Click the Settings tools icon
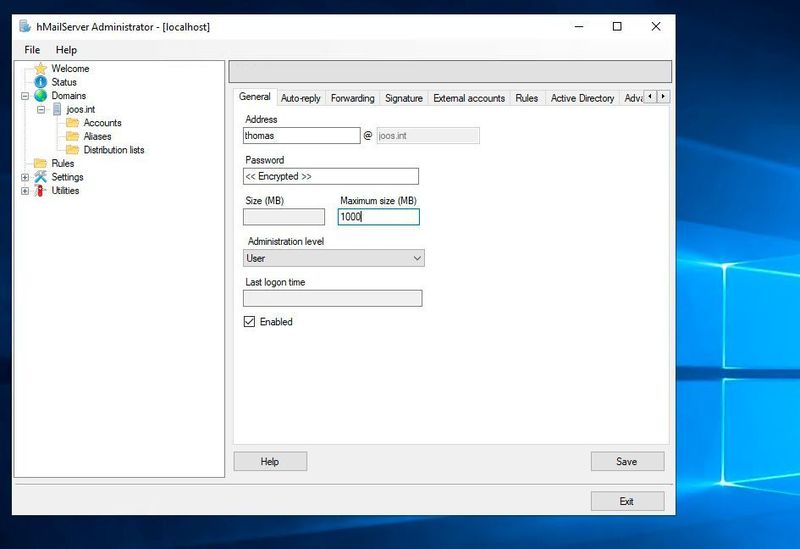The image size is (800, 549). click(x=41, y=177)
